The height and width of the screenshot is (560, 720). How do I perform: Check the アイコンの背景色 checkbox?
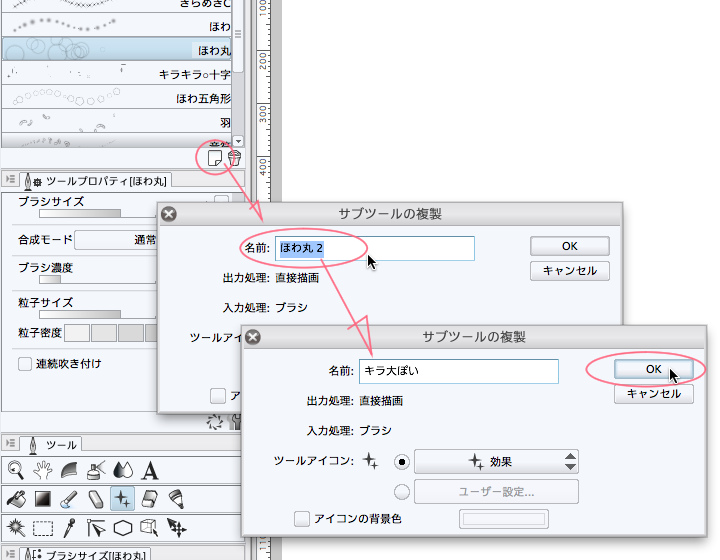tap(301, 519)
